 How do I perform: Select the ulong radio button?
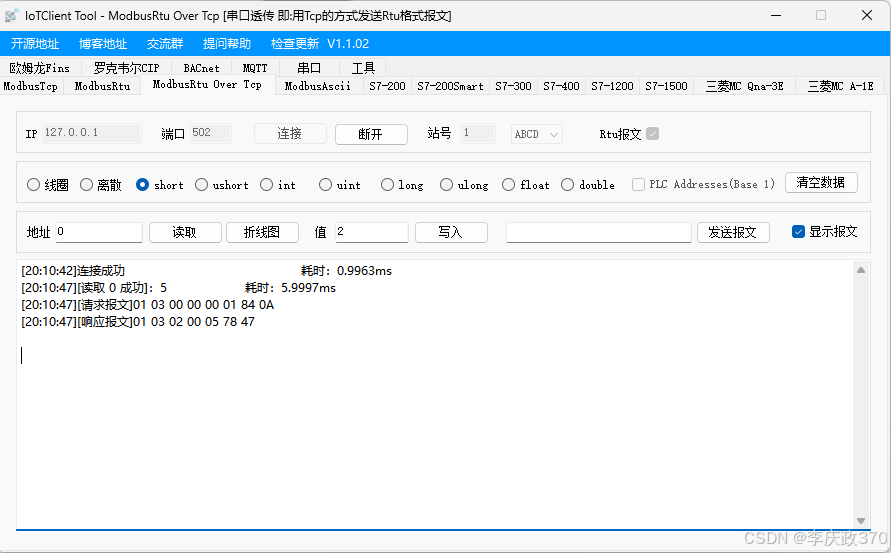447,185
